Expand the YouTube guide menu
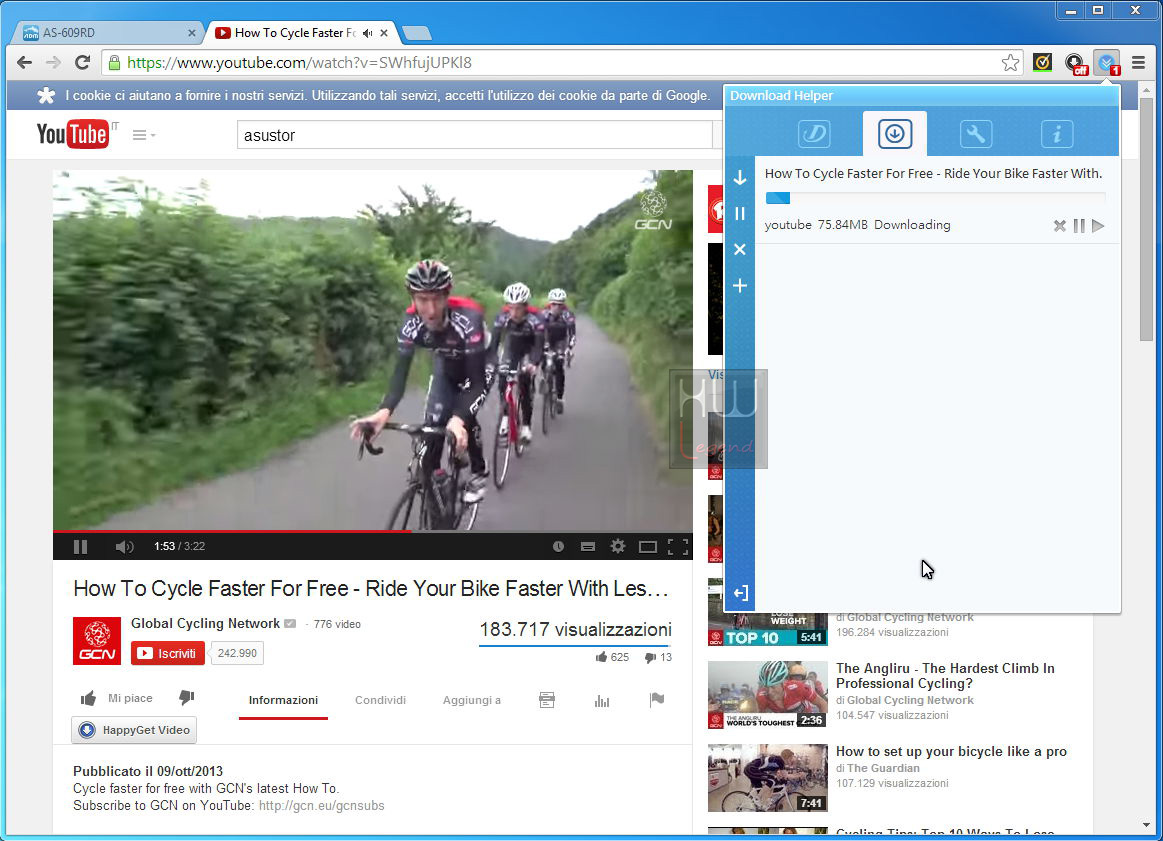 [x=144, y=135]
